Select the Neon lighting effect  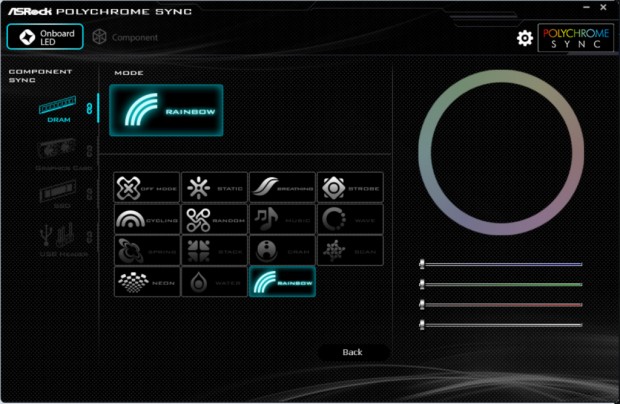click(147, 282)
